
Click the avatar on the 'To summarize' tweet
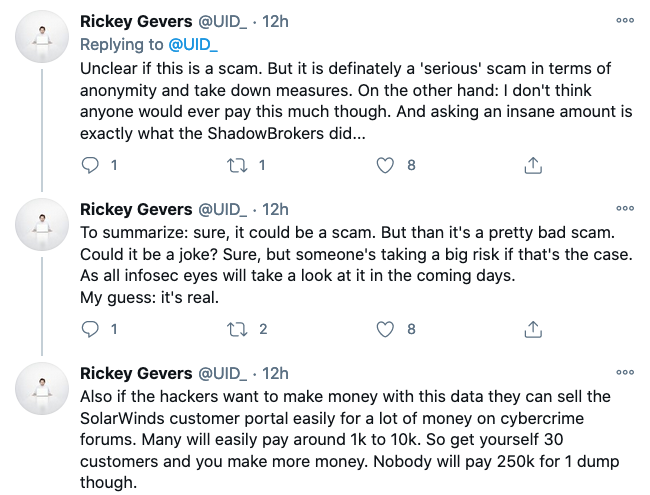[x=41, y=225]
